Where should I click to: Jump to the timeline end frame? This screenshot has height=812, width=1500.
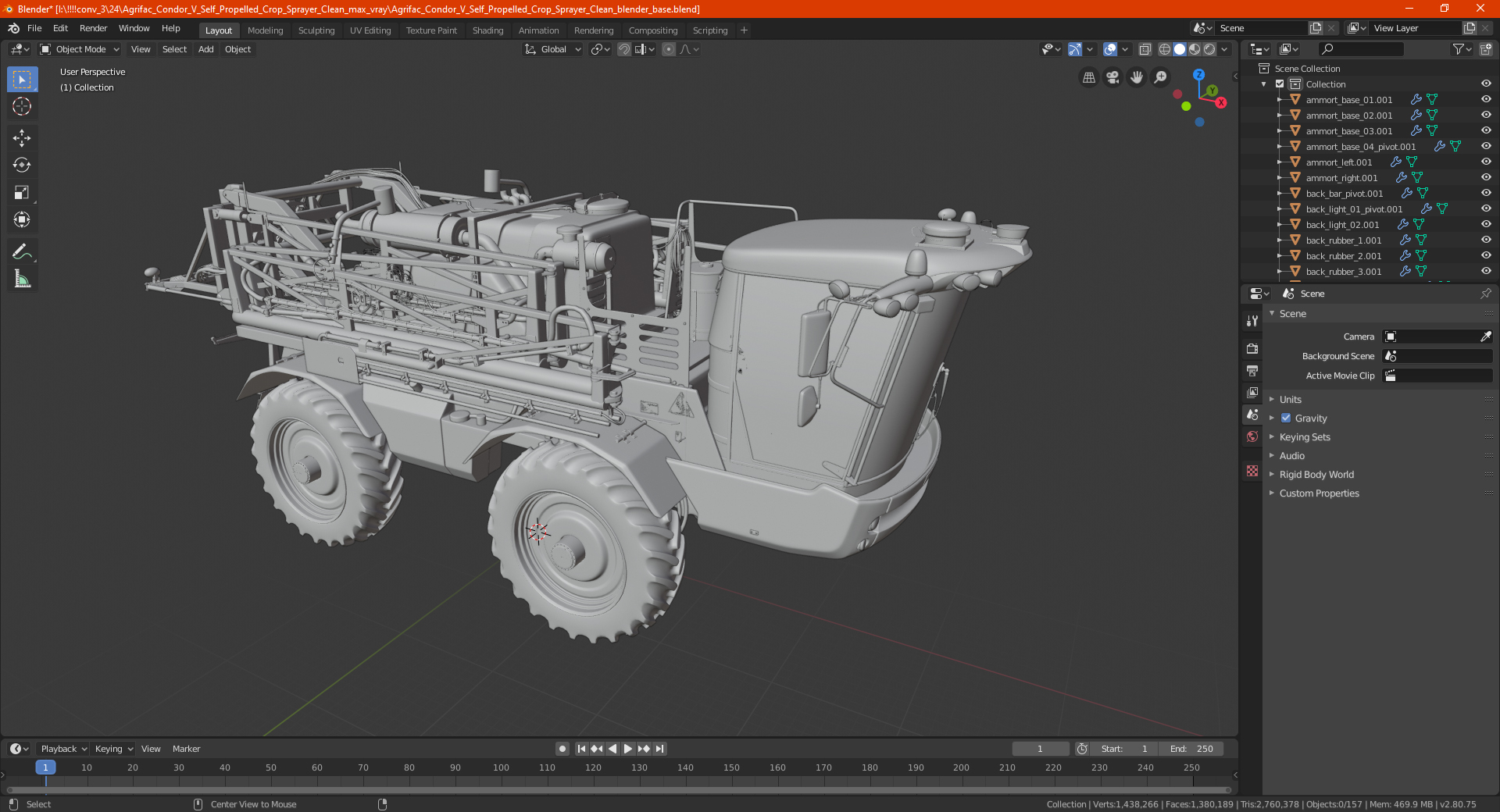(x=659, y=749)
